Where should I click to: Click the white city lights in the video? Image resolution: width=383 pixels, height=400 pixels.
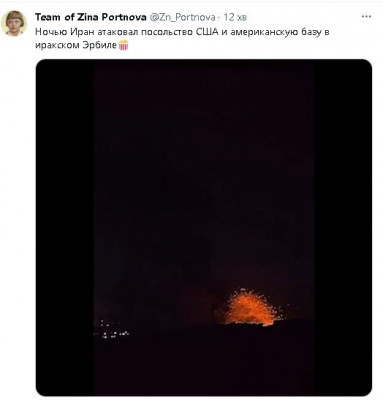point(111,330)
